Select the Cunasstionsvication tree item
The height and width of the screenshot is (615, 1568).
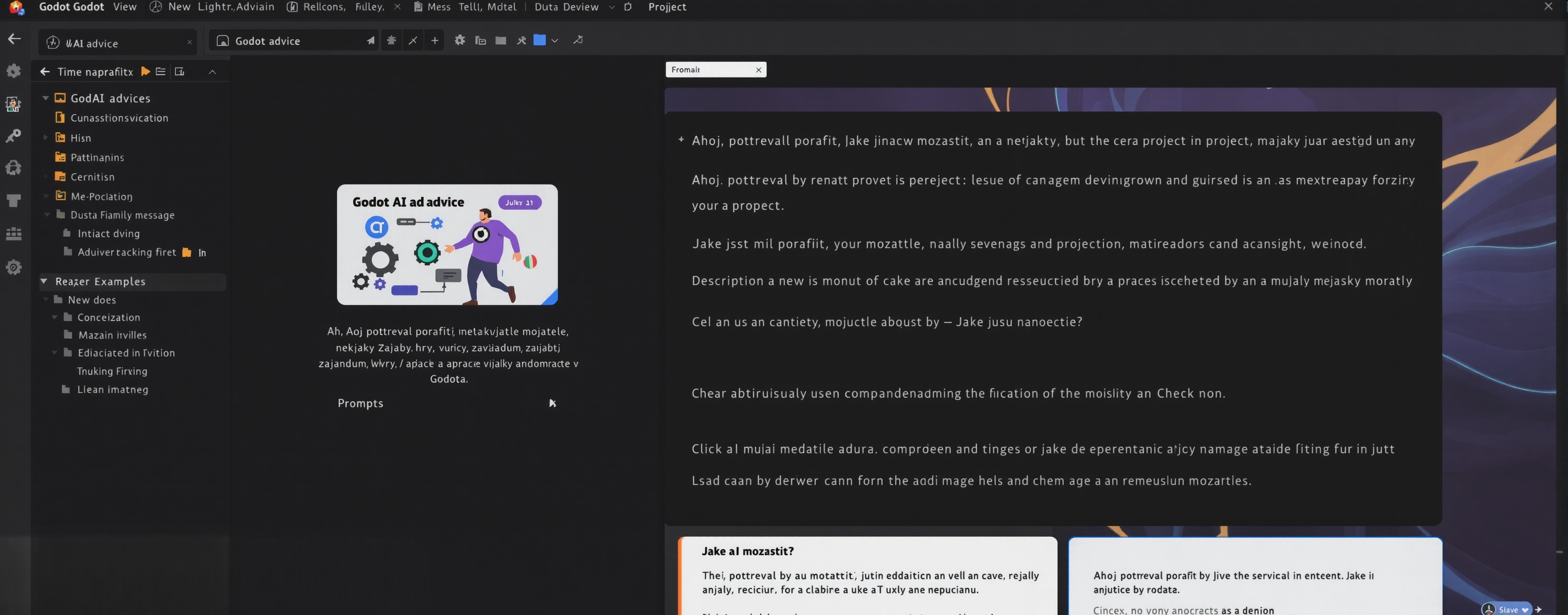[x=119, y=118]
